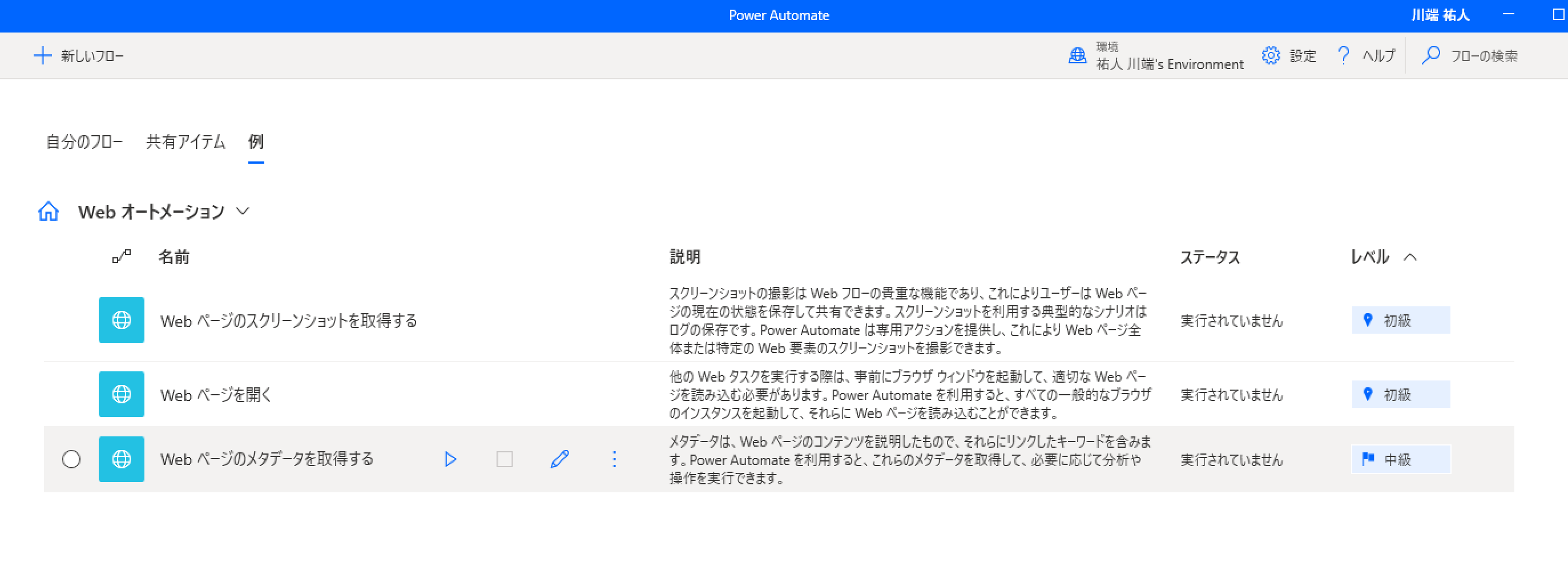Switch to the 自分のフロー tab
The width and height of the screenshot is (1568, 563).
point(84,141)
